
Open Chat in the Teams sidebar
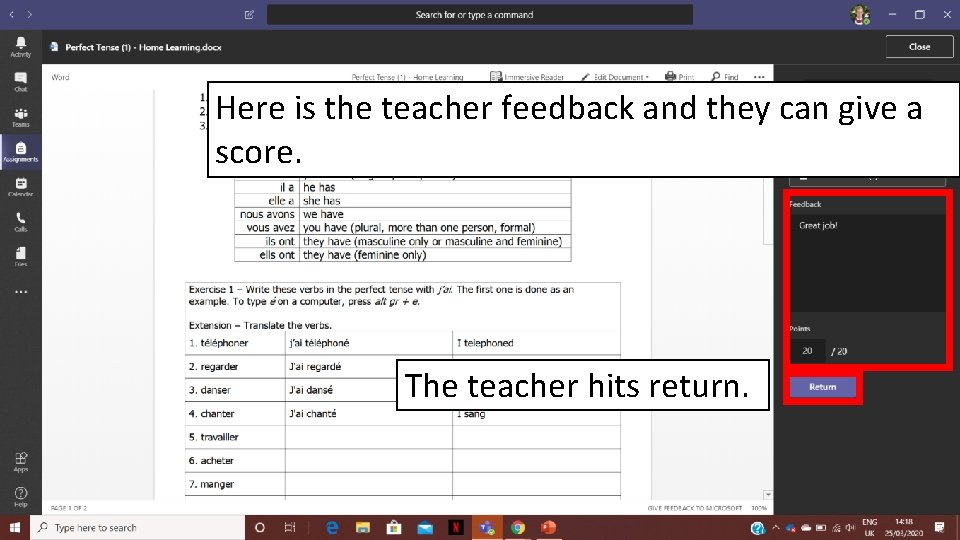20,81
